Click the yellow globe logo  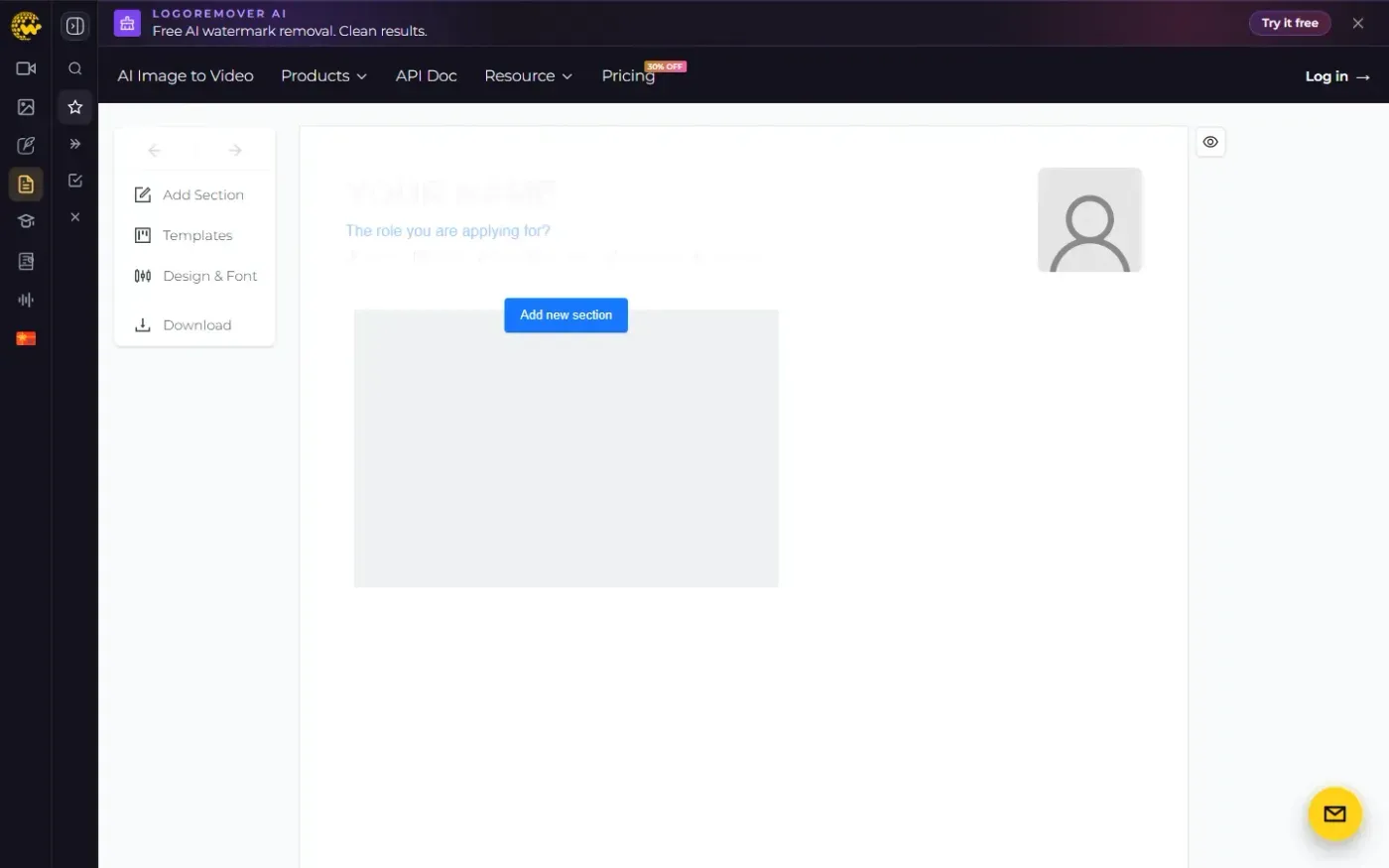26,26
